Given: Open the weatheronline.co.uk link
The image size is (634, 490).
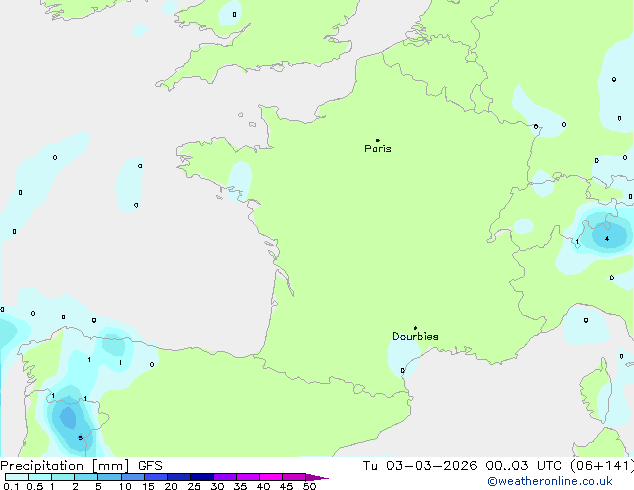Looking at the screenshot, I should [x=550, y=481].
